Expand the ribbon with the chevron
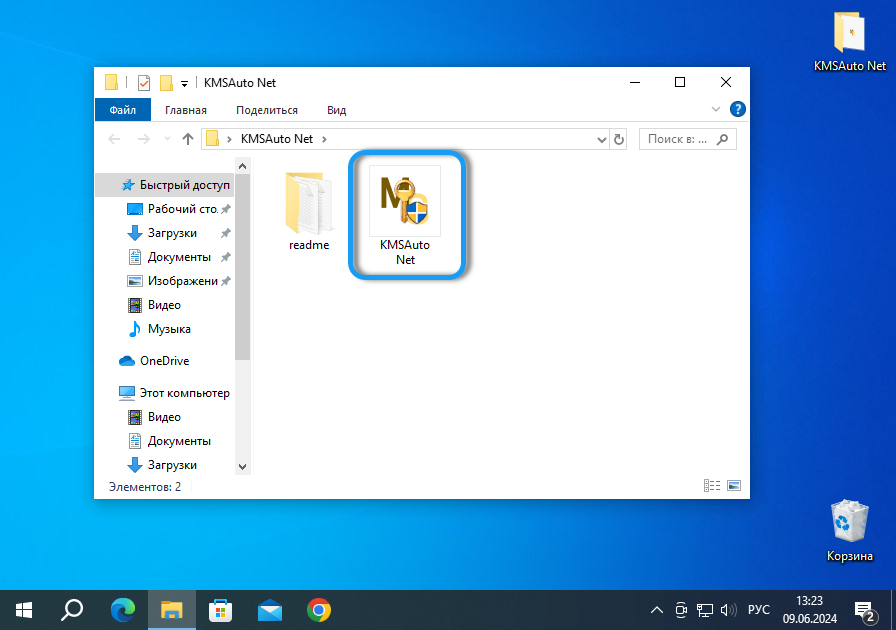 (715, 109)
